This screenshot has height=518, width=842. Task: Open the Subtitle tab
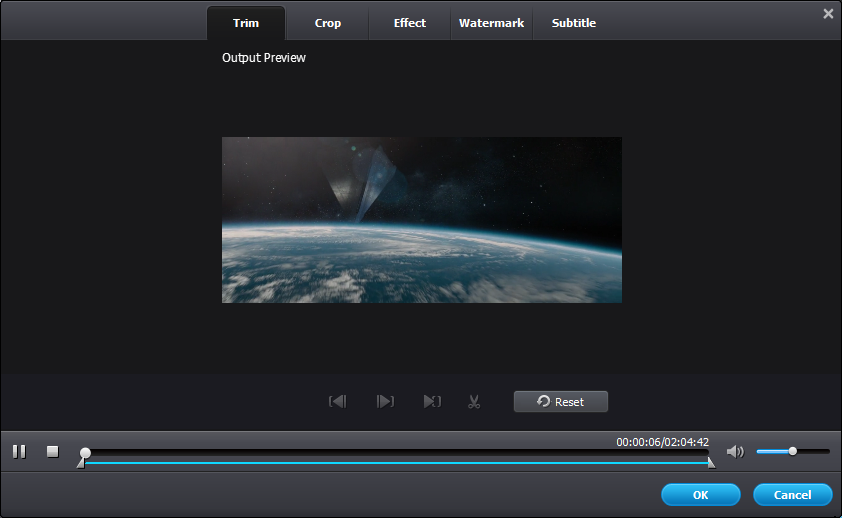coord(574,23)
